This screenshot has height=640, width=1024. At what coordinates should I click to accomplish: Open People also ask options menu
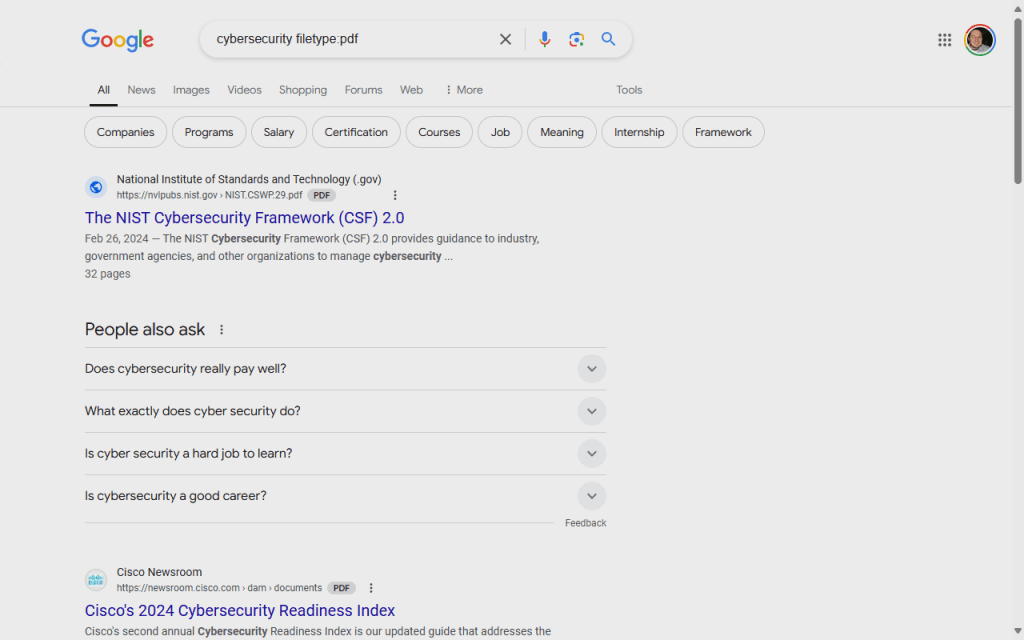[x=222, y=330]
